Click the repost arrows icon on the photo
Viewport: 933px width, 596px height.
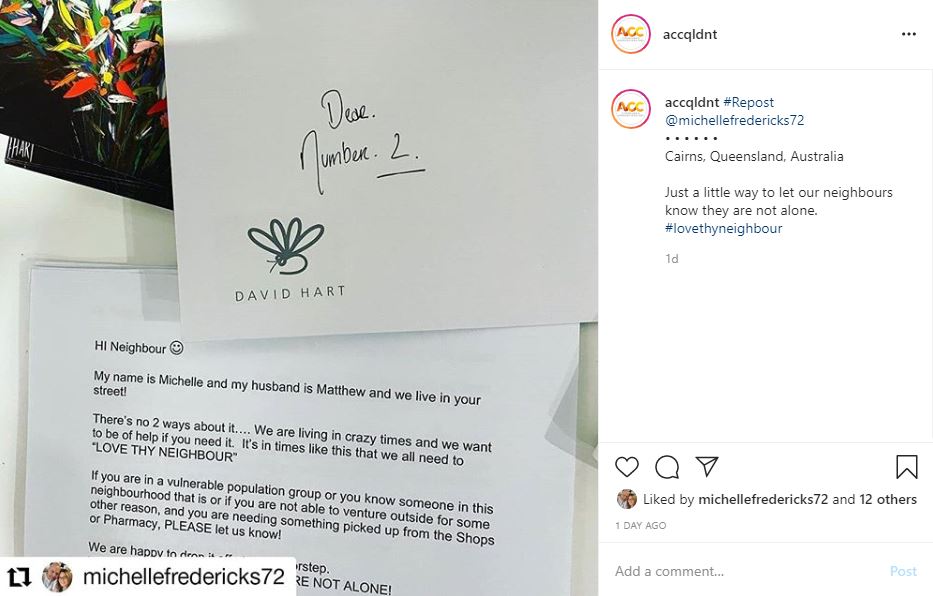(x=19, y=577)
